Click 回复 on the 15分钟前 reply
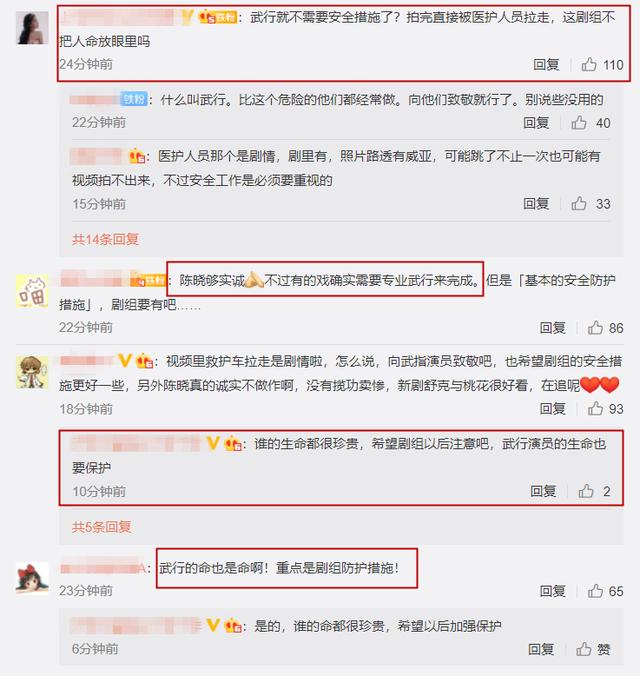This screenshot has width=640, height=676. (536, 203)
